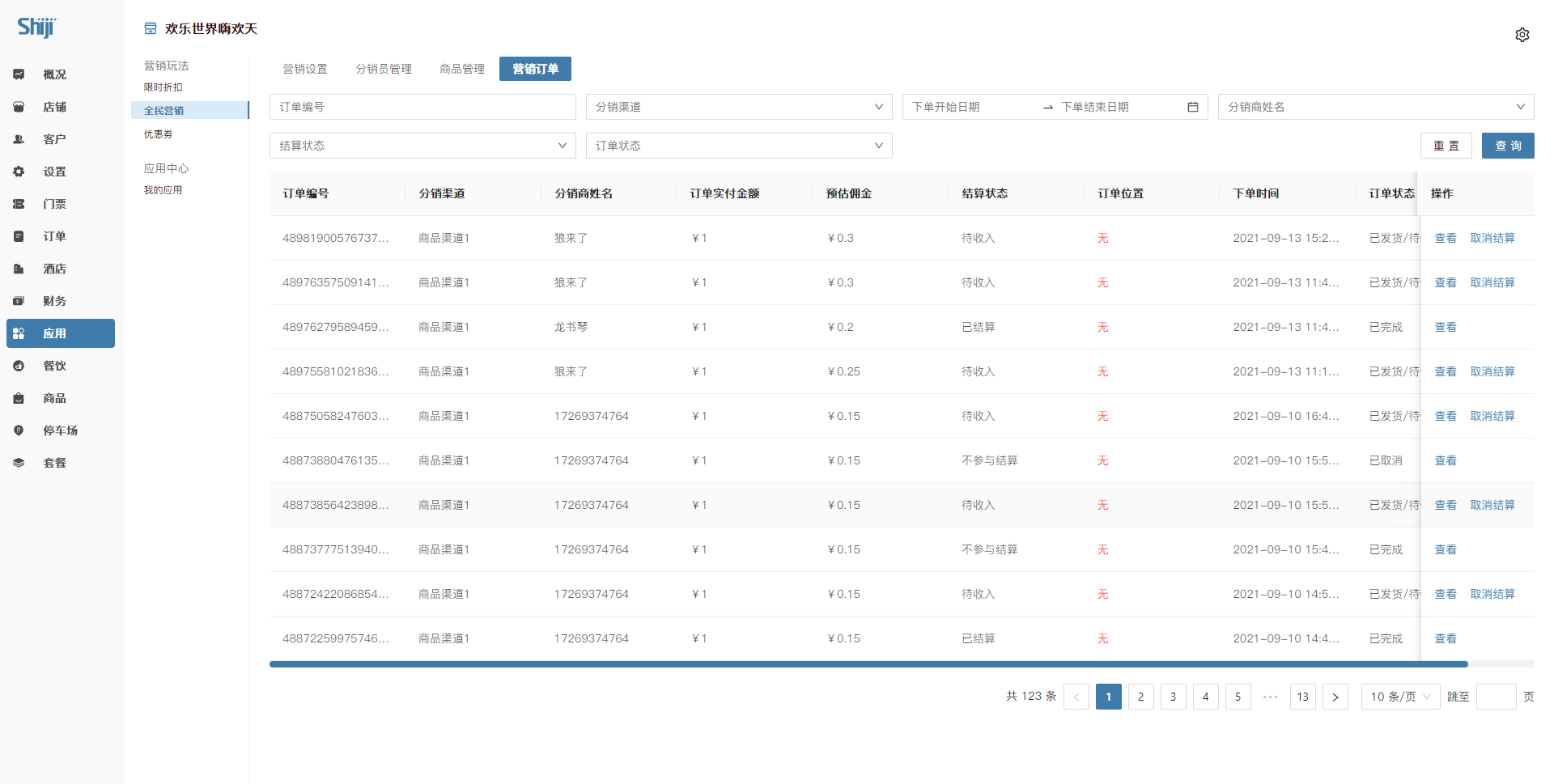Image resolution: width=1554 pixels, height=784 pixels.
Task: Go to page 2
Action: point(1141,697)
